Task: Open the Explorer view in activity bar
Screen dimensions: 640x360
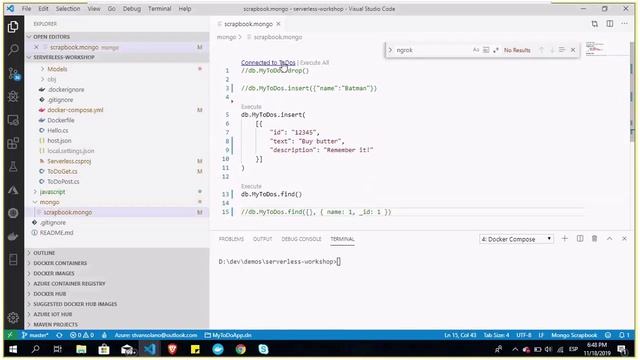Action: click(x=13, y=27)
